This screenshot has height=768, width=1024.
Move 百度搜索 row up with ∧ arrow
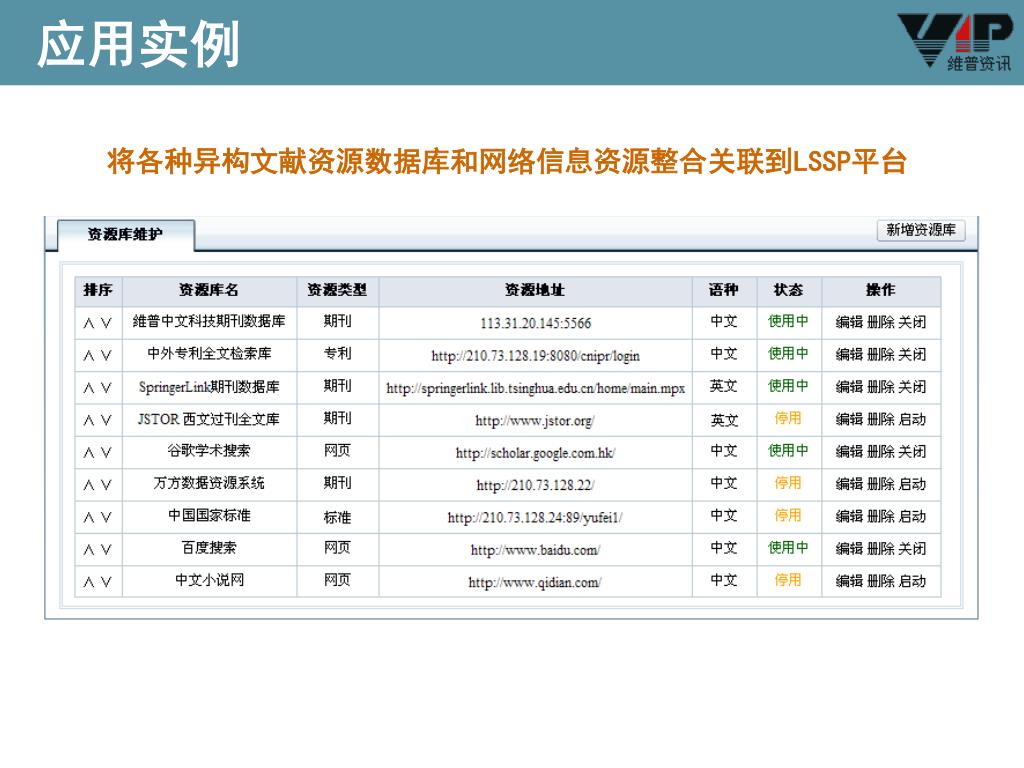pyautogui.click(x=89, y=550)
